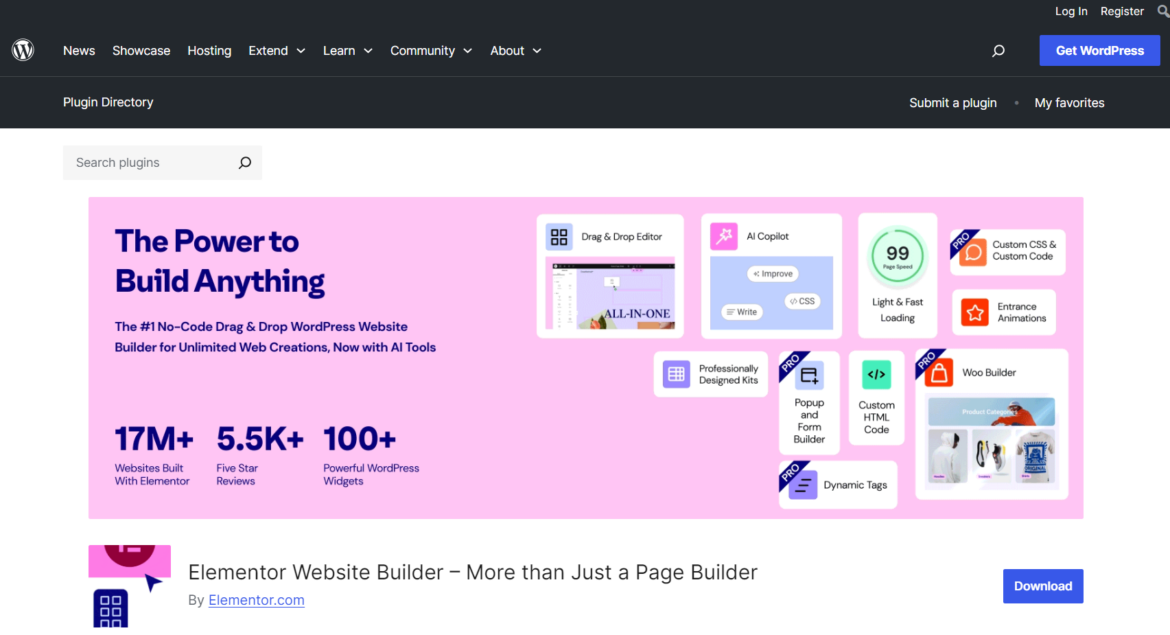The image size is (1170, 635).
Task: Select Hosting in the navigation bar
Action: tap(209, 50)
